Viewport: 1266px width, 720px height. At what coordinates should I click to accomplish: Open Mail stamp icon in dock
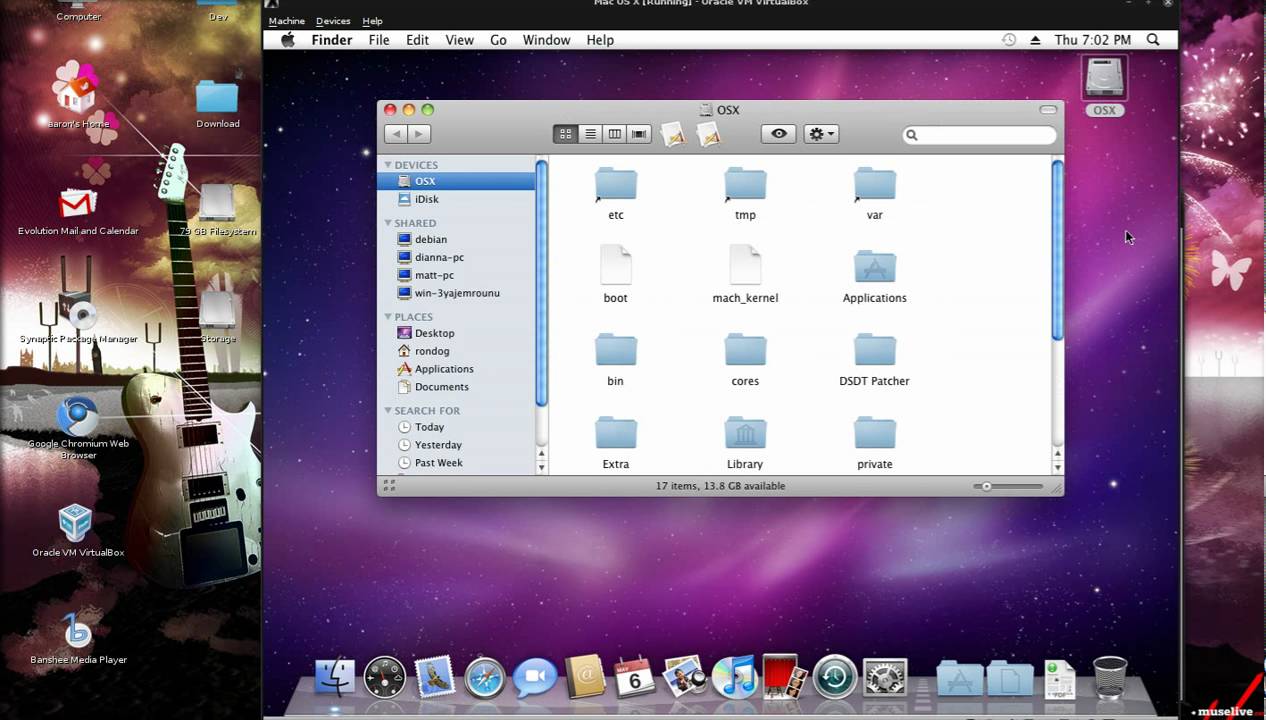tap(435, 678)
